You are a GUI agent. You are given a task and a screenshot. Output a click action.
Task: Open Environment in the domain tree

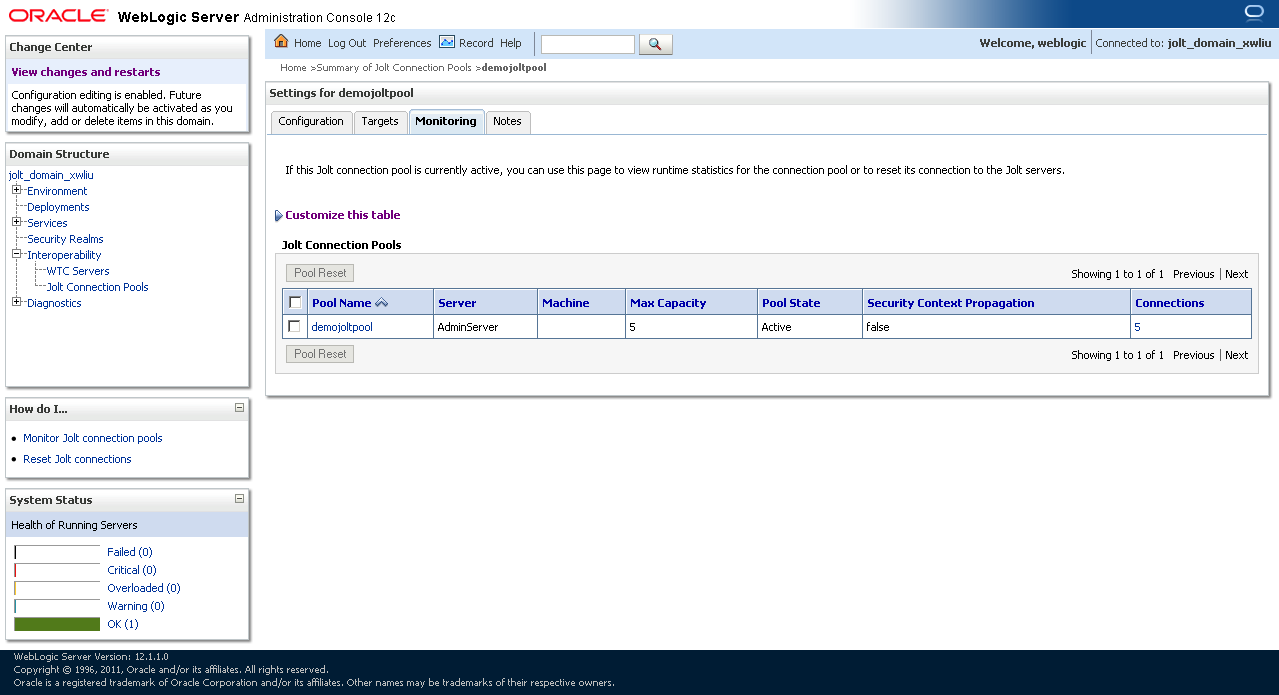[x=57, y=191]
